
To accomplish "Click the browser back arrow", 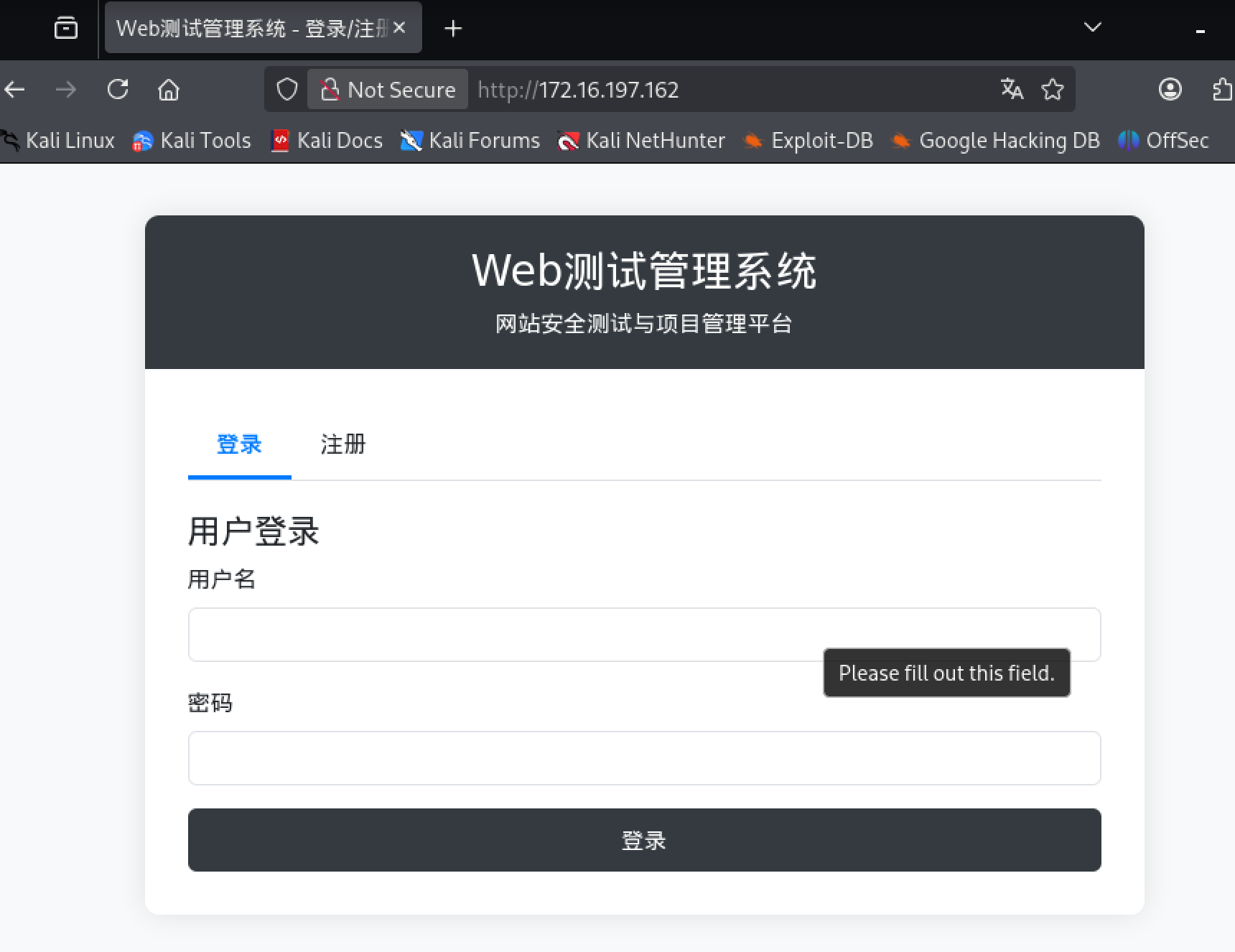I will coord(15,90).
